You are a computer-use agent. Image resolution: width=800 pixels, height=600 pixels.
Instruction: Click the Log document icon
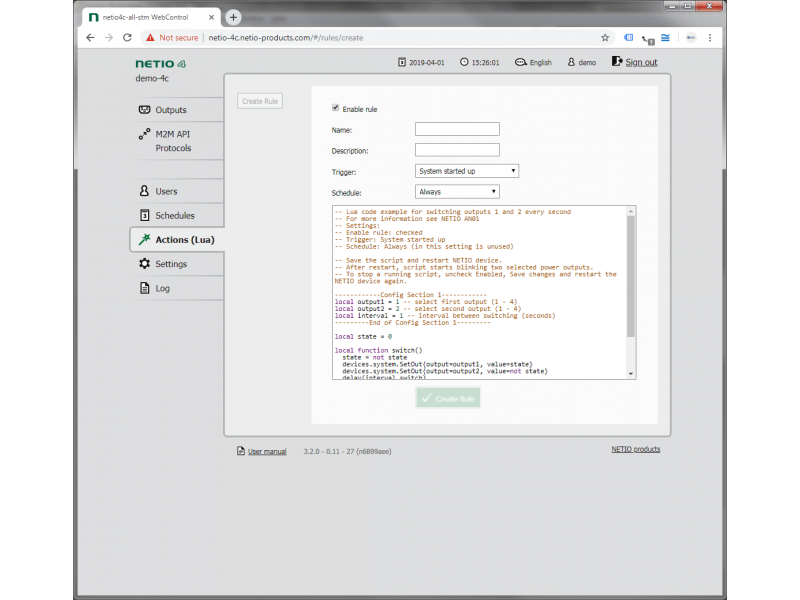click(144, 288)
